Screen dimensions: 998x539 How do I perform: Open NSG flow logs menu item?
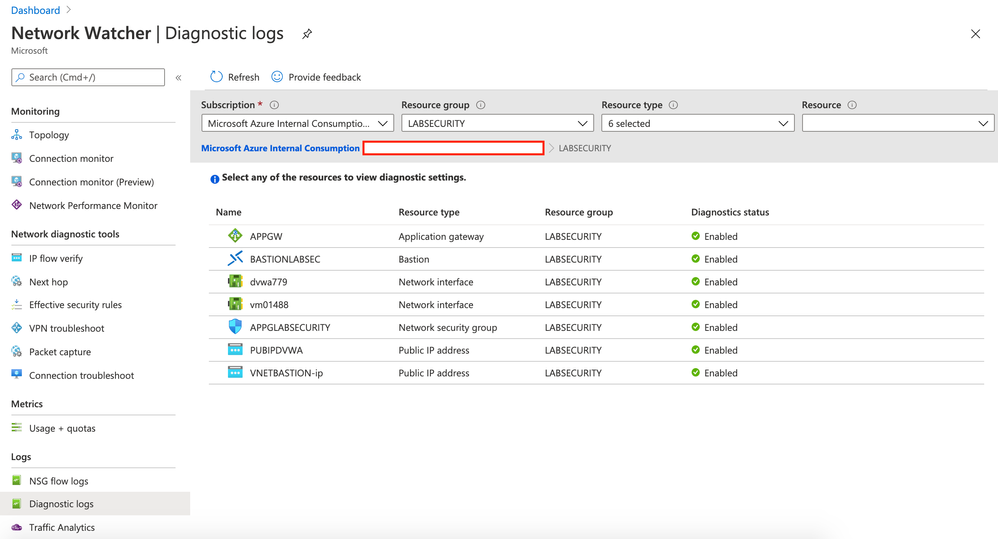(59, 481)
